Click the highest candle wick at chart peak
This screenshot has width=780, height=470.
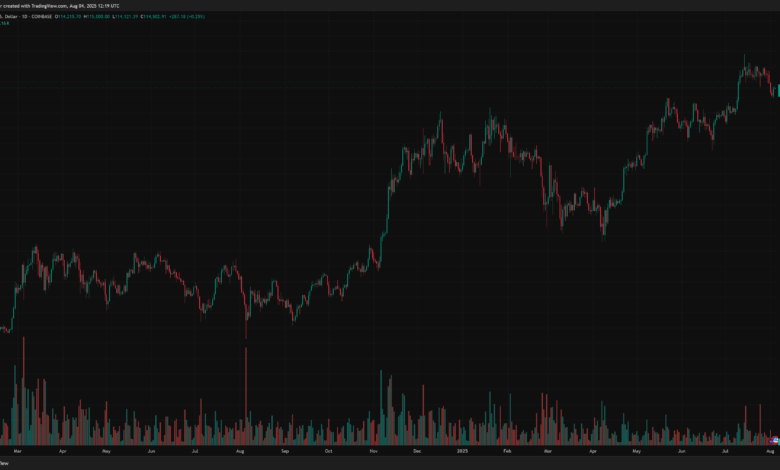[745, 57]
